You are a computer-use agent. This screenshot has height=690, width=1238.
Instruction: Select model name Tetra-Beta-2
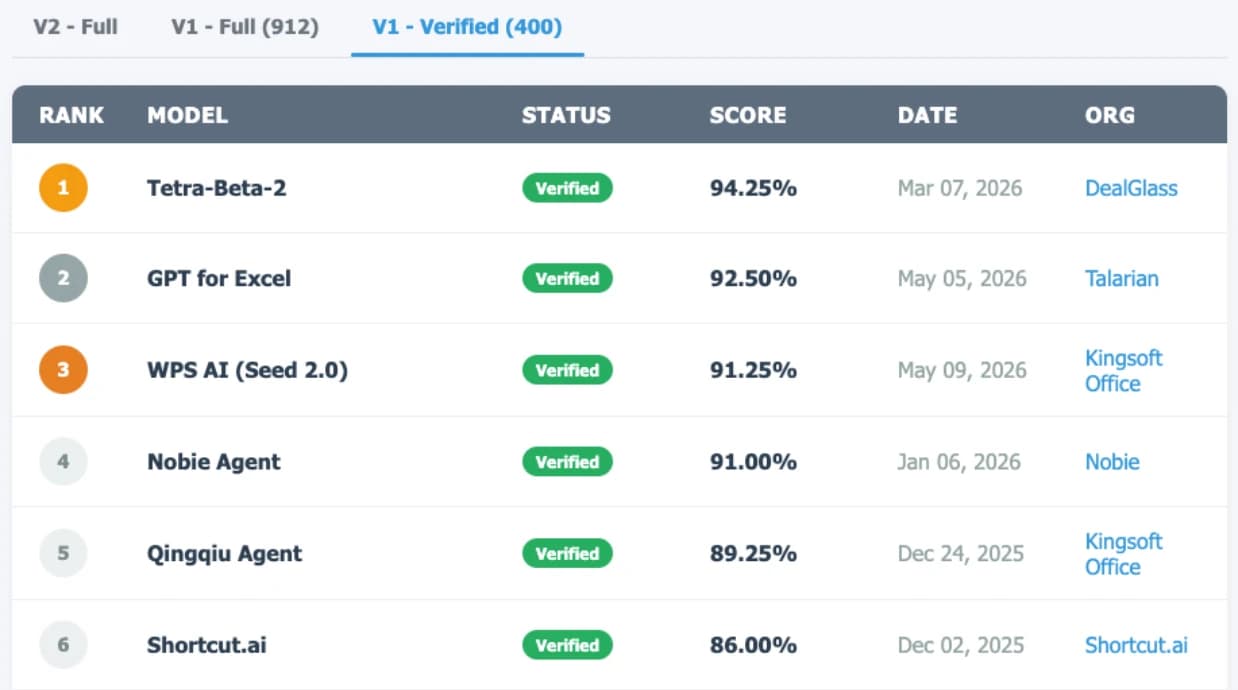coord(217,188)
